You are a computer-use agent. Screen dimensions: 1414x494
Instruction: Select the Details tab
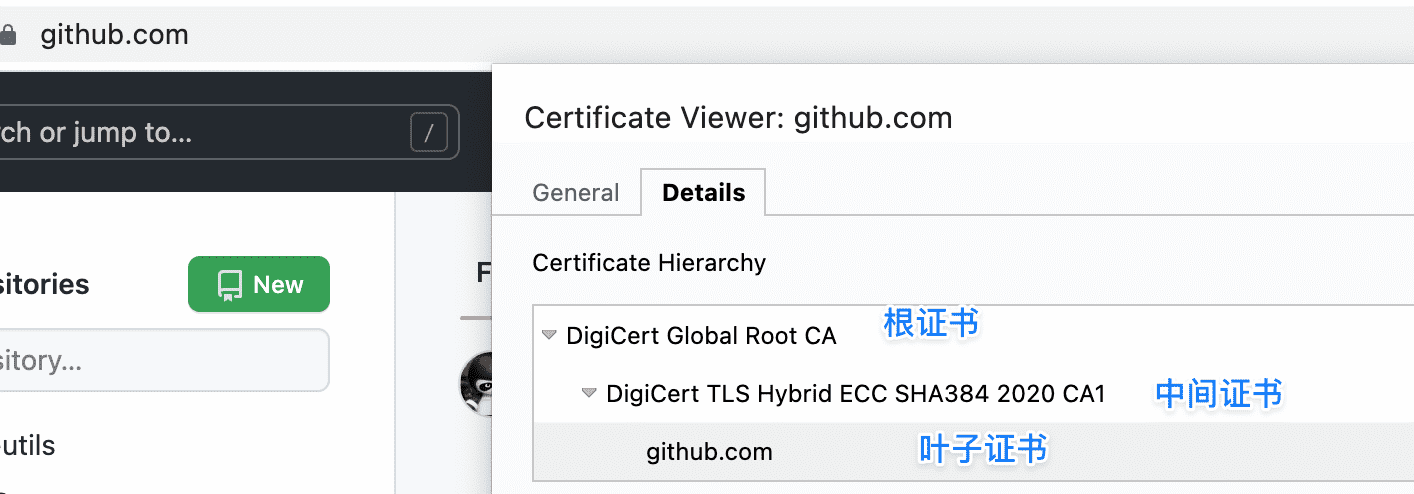[703, 193]
